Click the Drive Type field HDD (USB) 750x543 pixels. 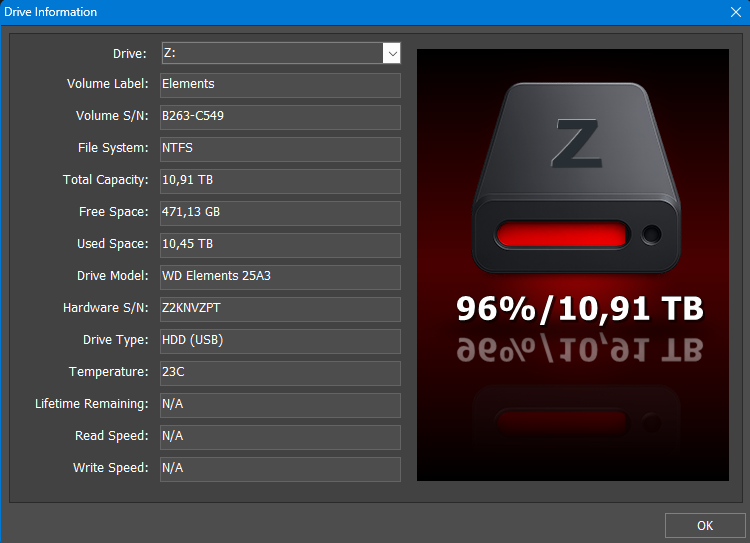coord(280,341)
